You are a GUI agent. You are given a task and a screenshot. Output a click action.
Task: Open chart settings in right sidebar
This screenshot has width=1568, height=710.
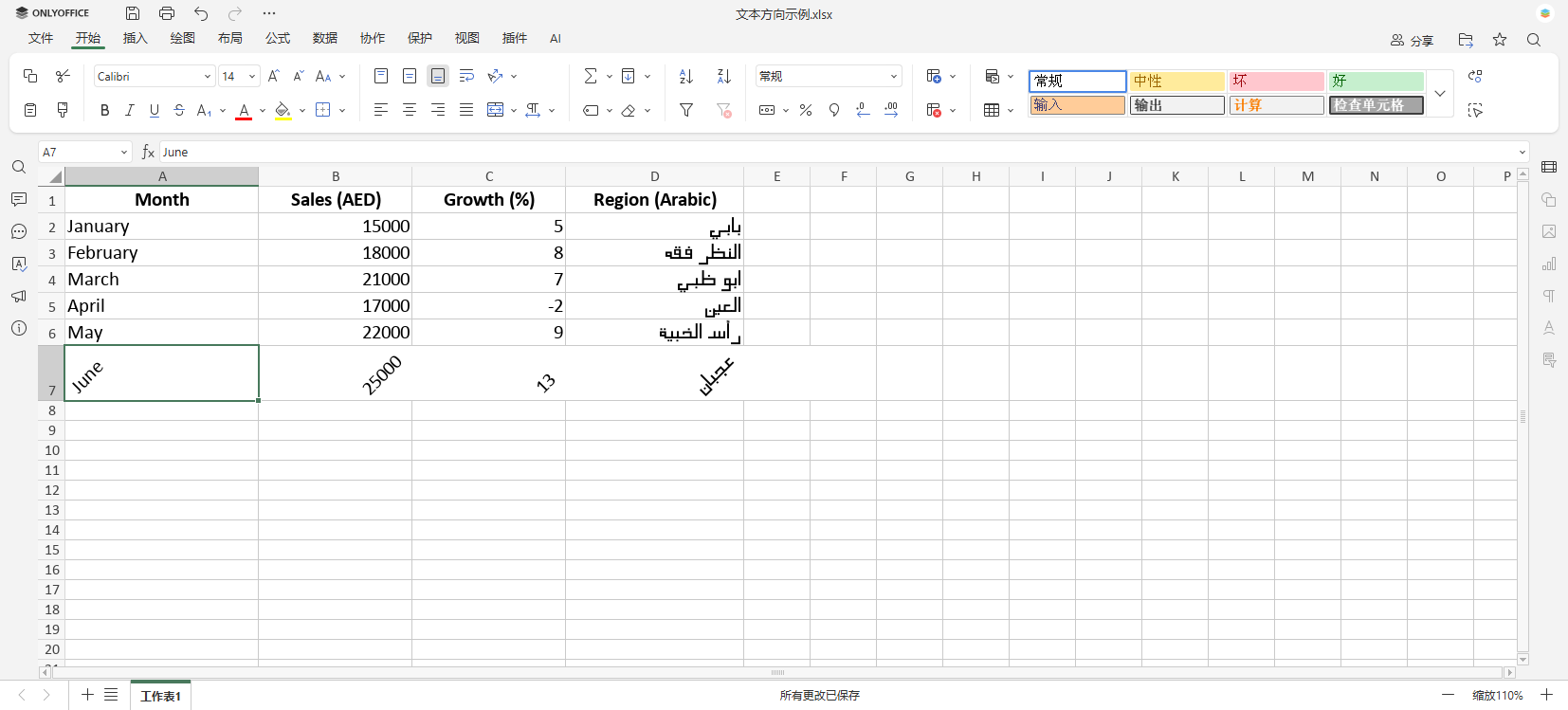coord(1549,264)
